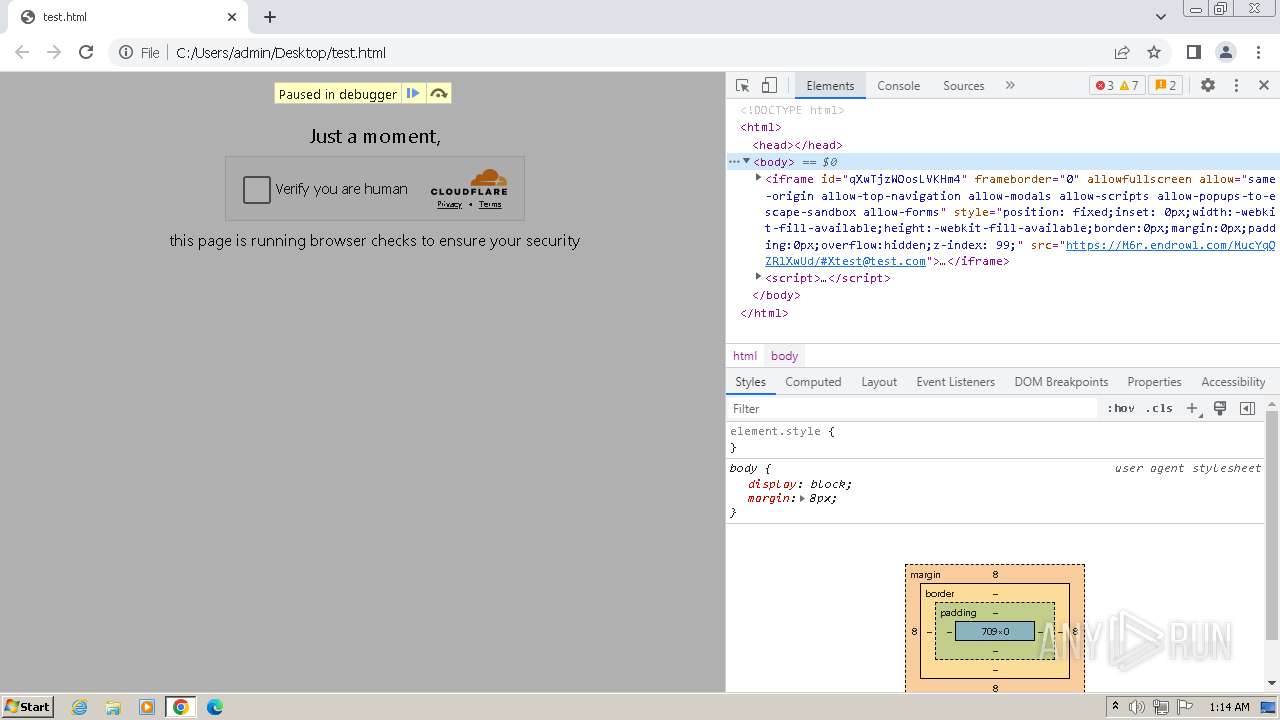Toggle the :hov element state panel
The height and width of the screenshot is (720, 1280).
1121,408
